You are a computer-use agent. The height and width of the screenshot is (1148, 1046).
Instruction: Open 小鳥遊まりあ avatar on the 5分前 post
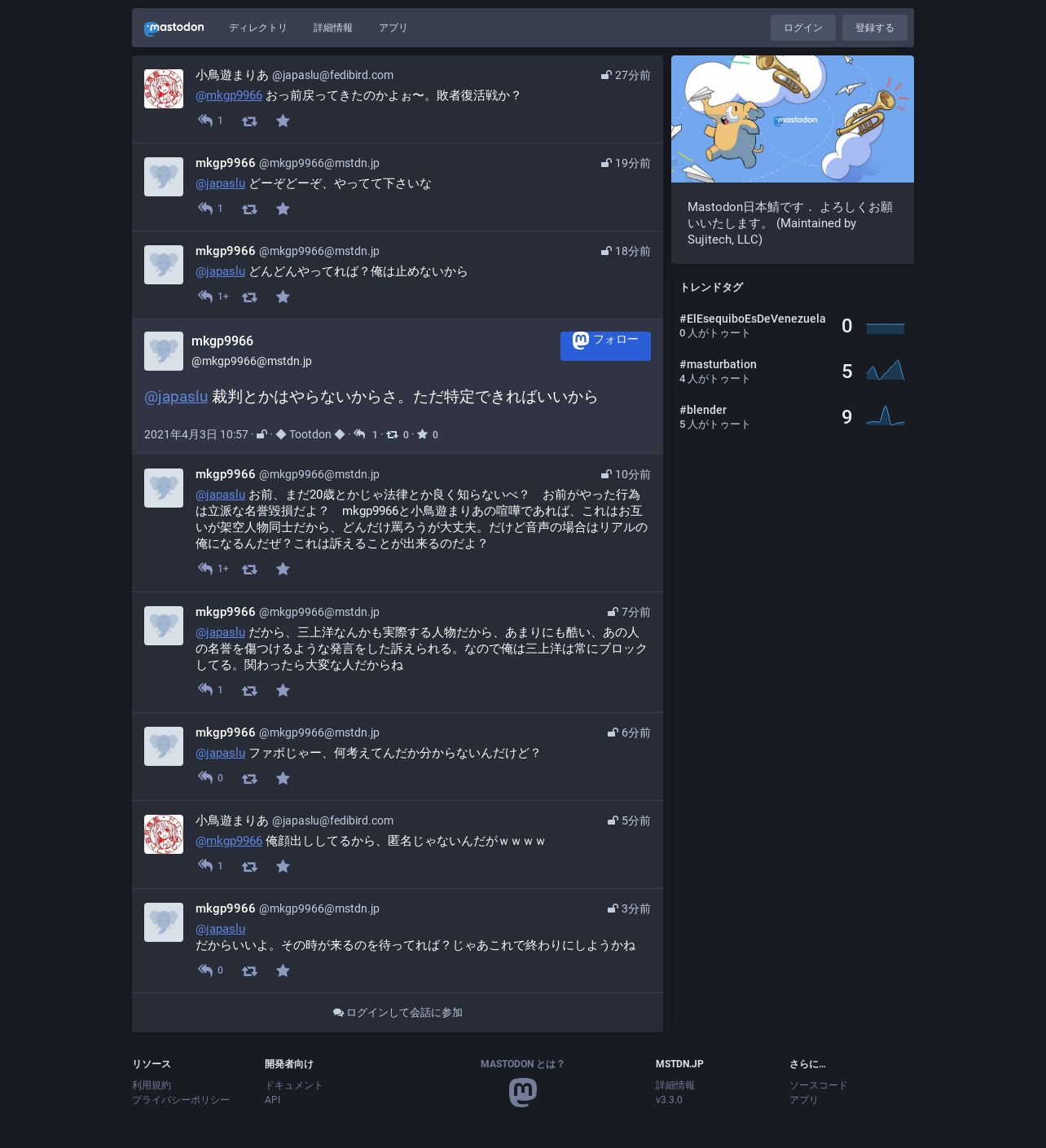click(164, 834)
